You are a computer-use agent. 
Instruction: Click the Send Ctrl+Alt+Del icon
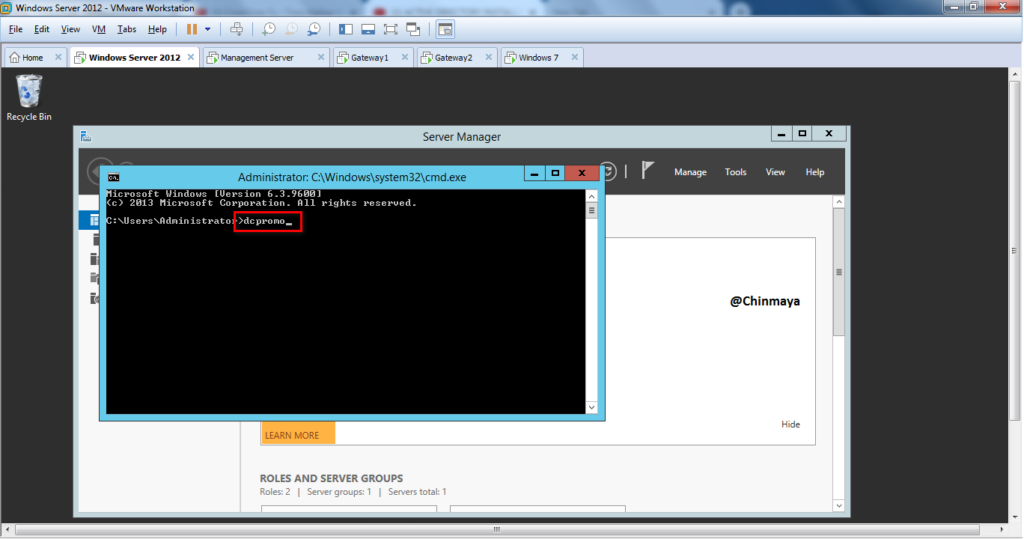pos(236,29)
